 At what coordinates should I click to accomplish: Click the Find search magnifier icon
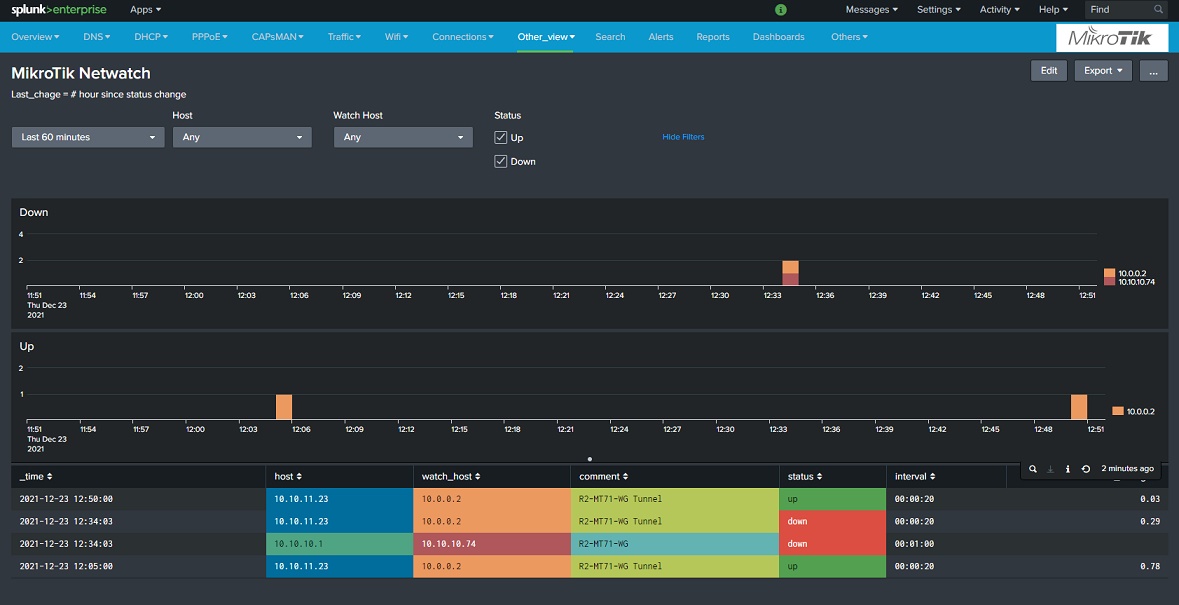[x=1159, y=10]
